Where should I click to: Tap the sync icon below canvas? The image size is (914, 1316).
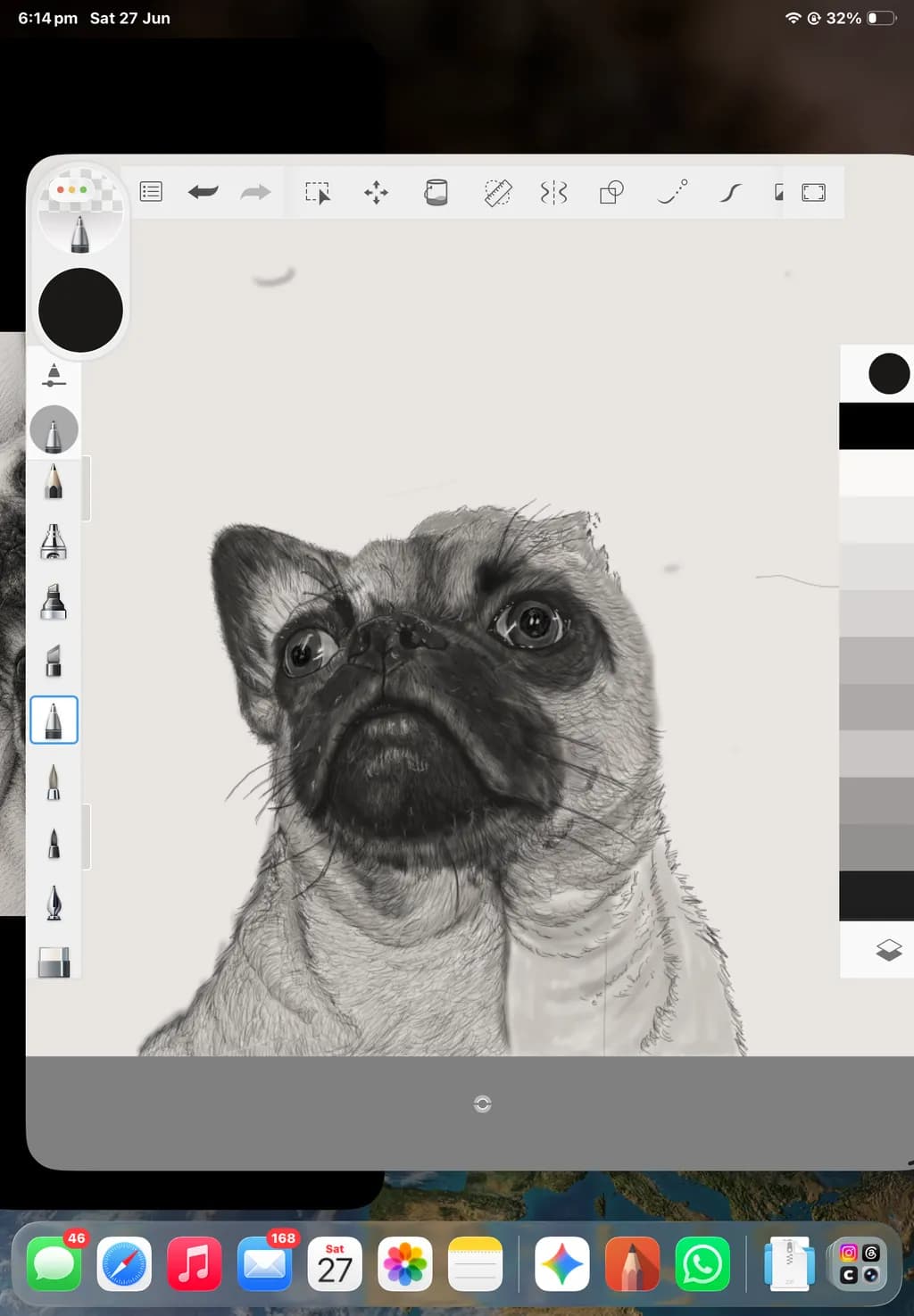coord(482,1104)
